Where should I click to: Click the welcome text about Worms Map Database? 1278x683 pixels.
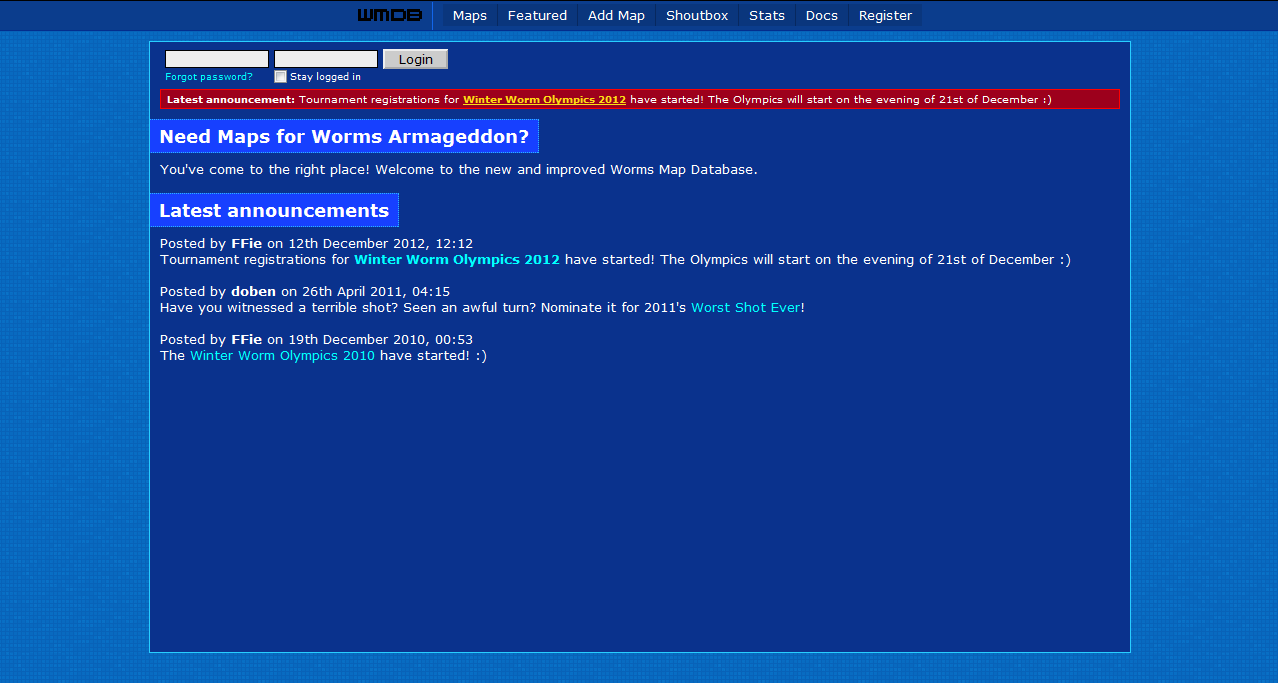click(x=459, y=169)
